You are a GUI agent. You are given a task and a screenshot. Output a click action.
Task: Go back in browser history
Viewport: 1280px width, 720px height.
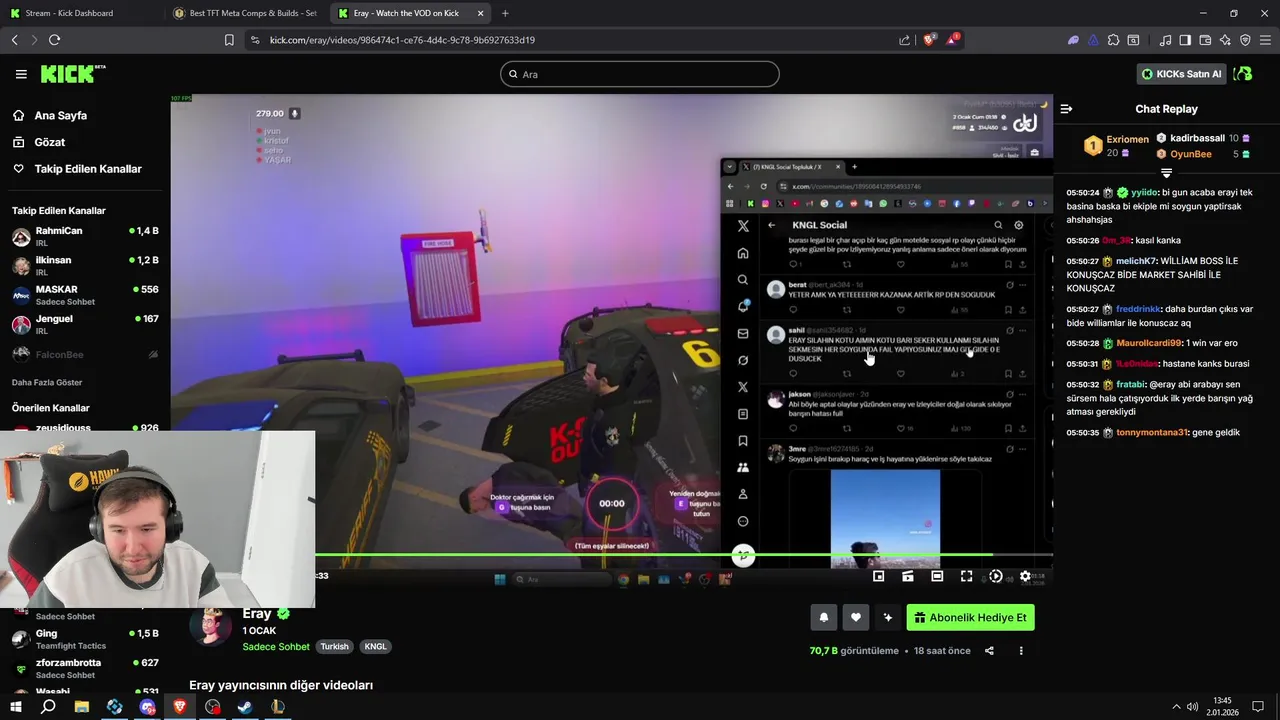coord(14,40)
